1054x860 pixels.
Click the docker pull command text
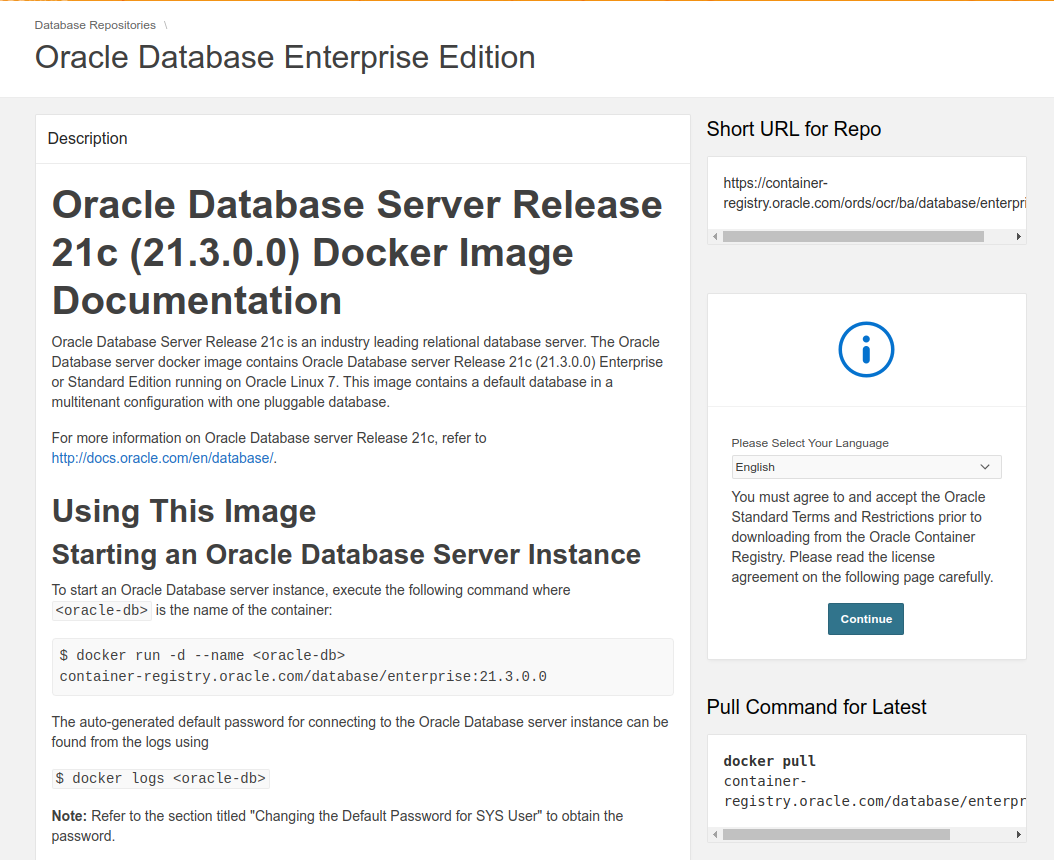pyautogui.click(x=874, y=781)
